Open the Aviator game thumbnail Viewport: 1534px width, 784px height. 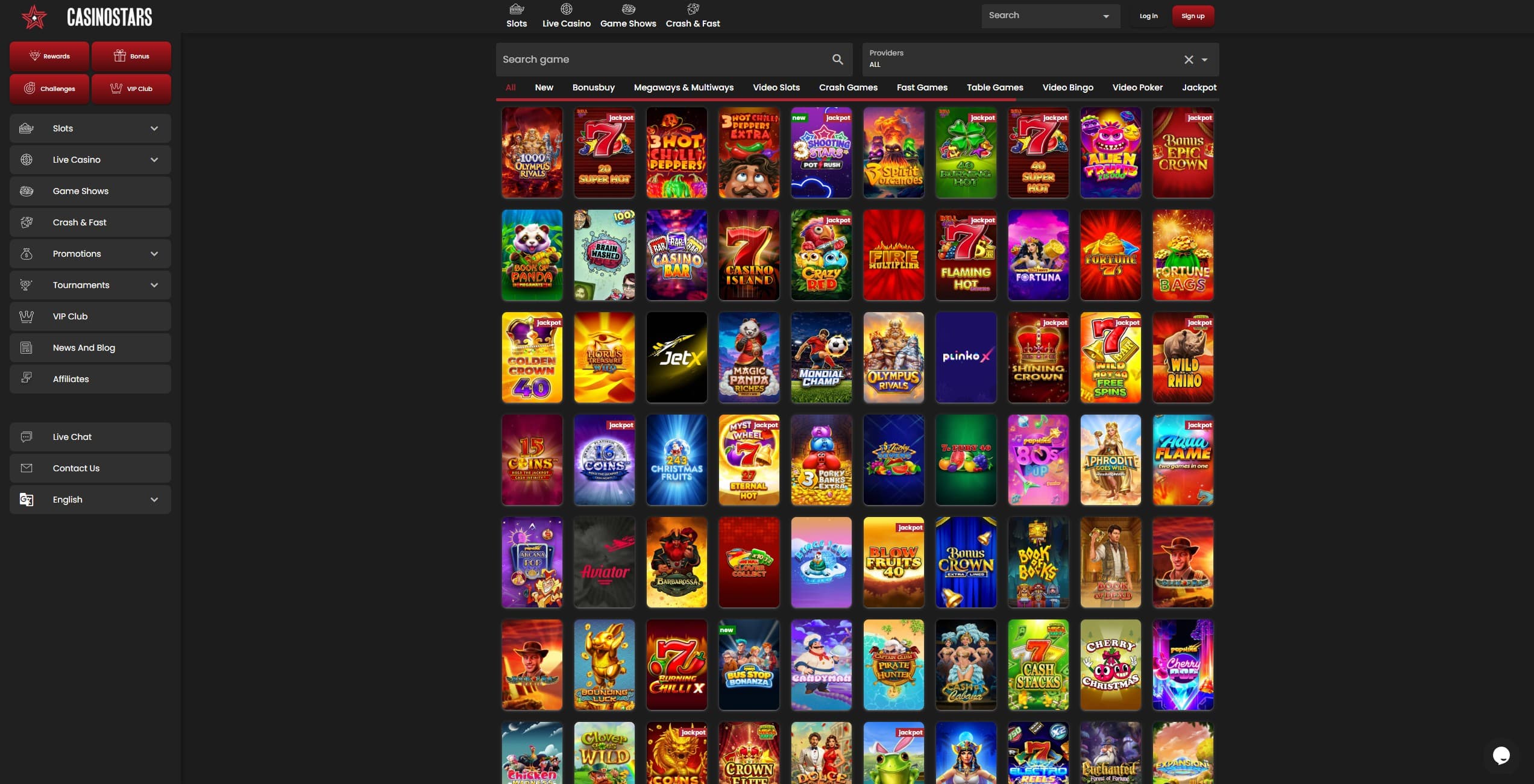[604, 562]
